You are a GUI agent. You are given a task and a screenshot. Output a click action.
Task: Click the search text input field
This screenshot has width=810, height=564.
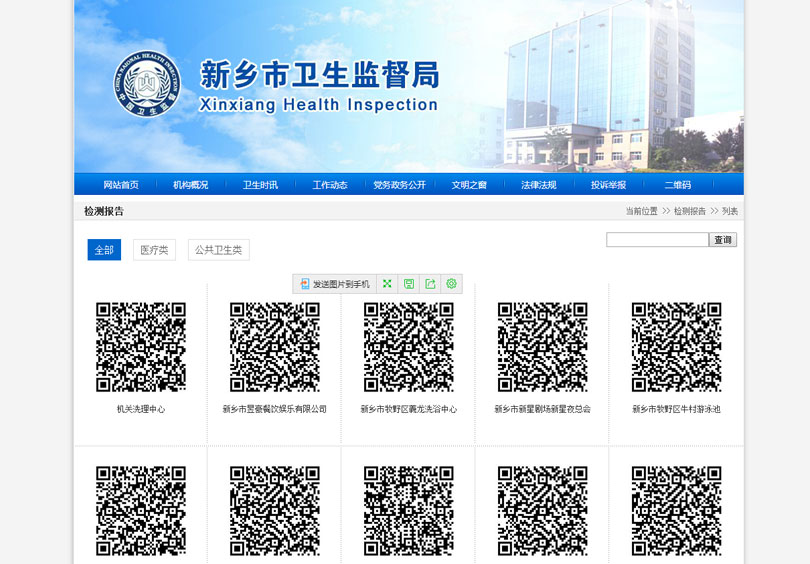656,240
